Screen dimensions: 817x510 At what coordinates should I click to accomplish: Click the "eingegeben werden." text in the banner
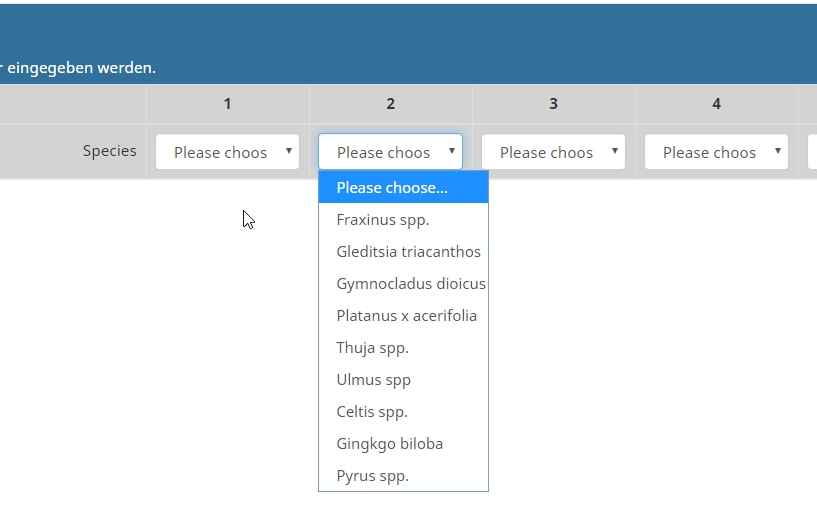point(81,68)
